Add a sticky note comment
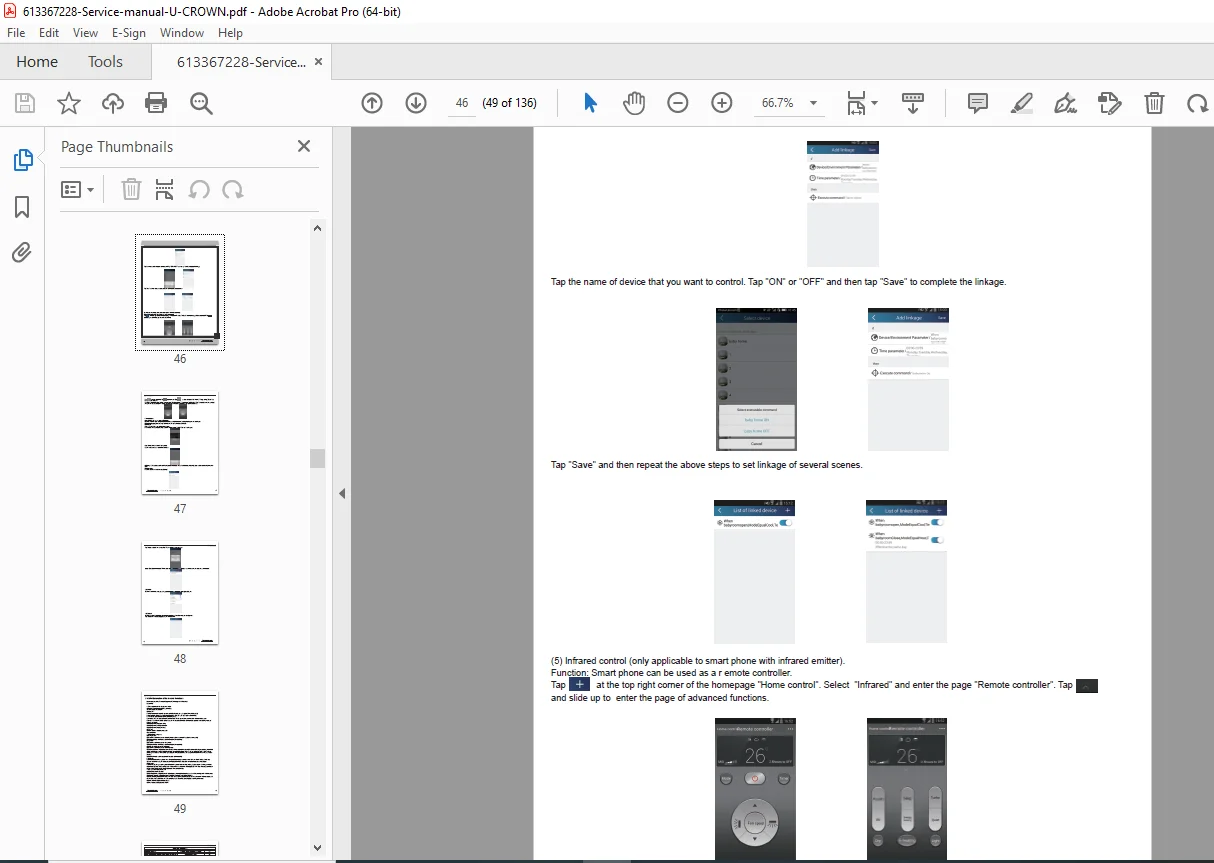This screenshot has width=1214, height=863. coord(978,103)
